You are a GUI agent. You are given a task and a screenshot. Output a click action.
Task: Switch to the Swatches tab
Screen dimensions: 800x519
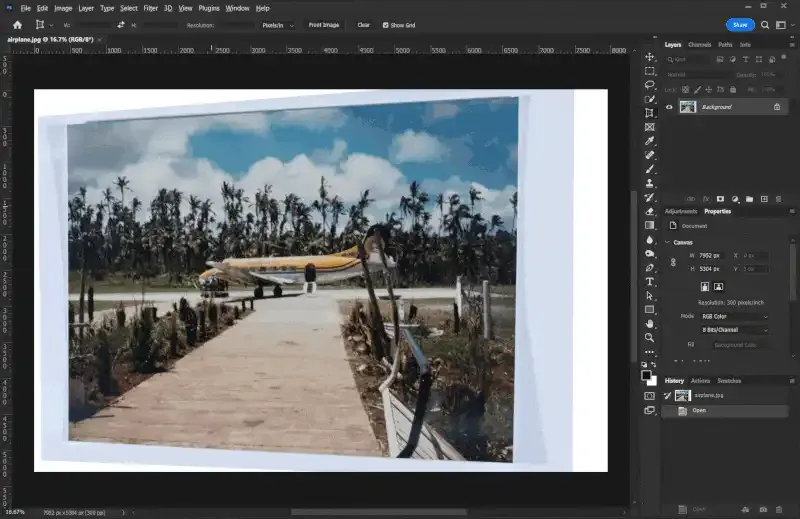(x=729, y=381)
